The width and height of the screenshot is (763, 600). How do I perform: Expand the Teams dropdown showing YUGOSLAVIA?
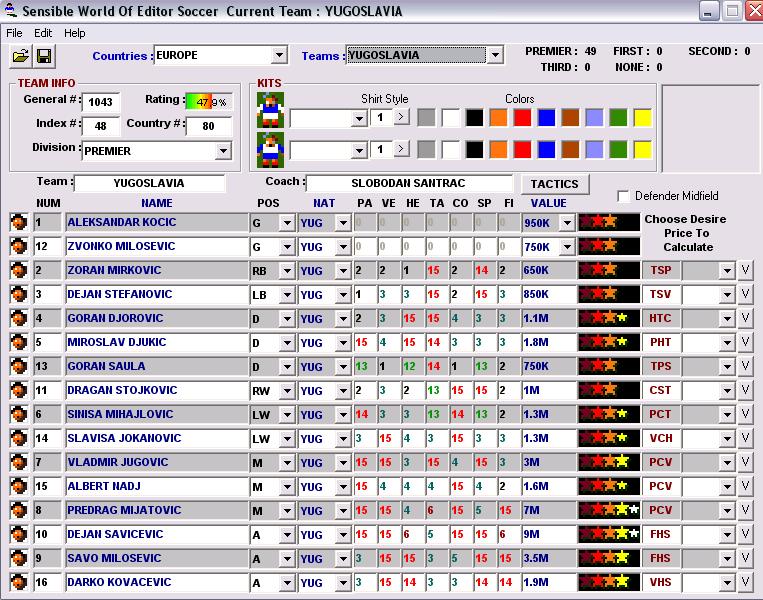[x=494, y=55]
